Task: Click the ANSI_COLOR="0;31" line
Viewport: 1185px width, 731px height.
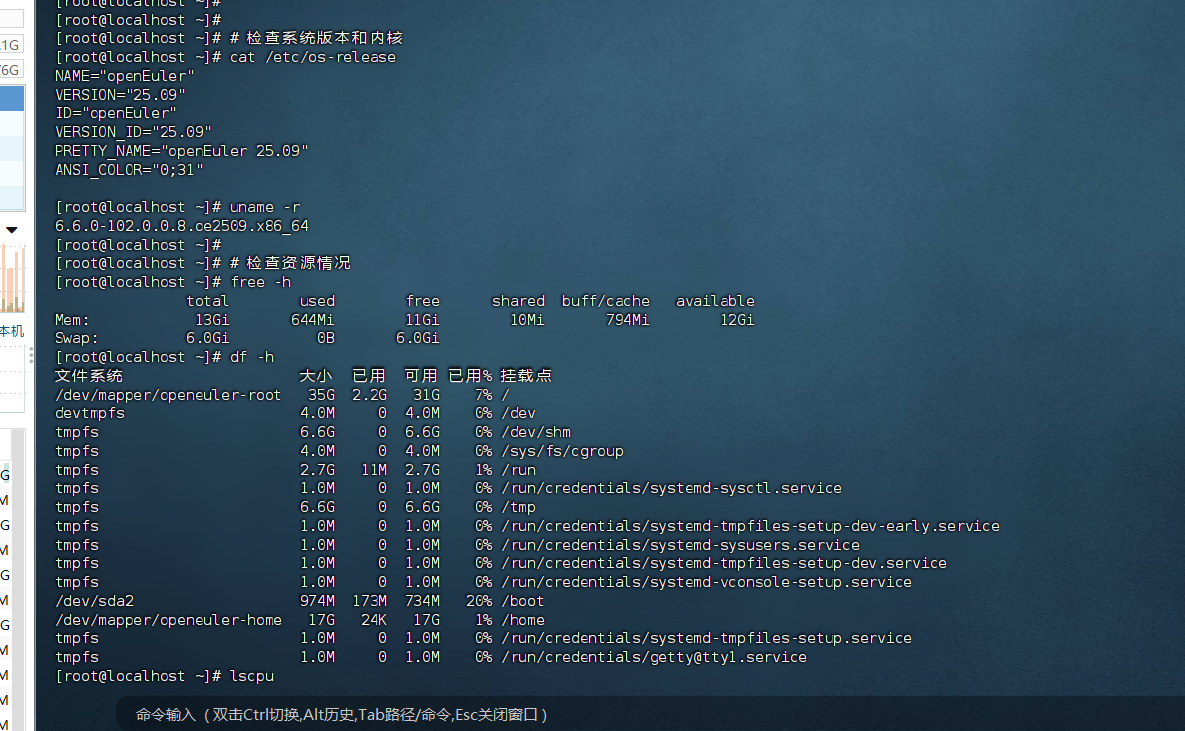Action: click(129, 170)
